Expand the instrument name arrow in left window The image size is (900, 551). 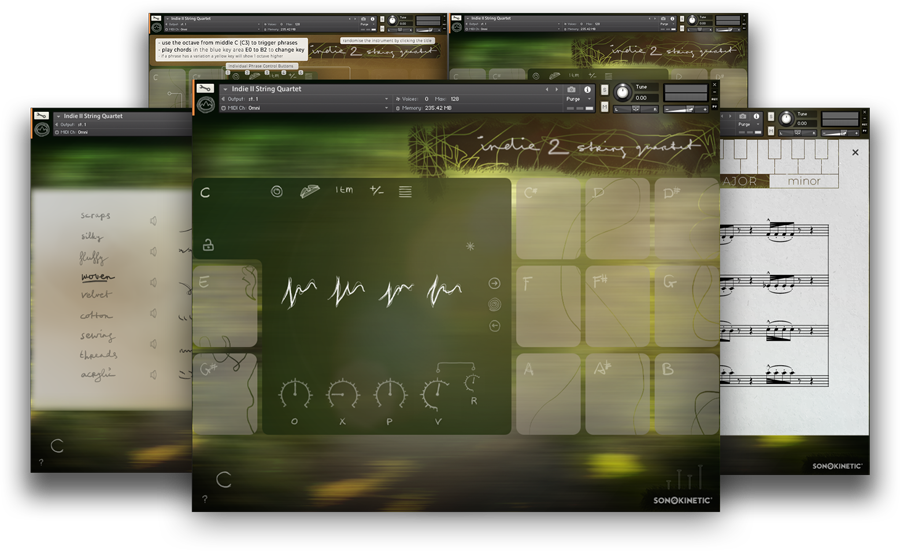pyautogui.click(x=59, y=117)
